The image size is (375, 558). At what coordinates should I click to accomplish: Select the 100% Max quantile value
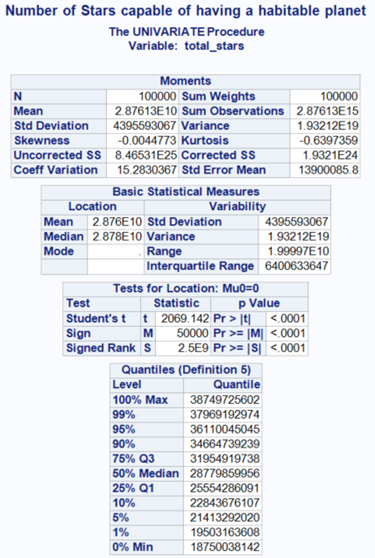(x=223, y=400)
